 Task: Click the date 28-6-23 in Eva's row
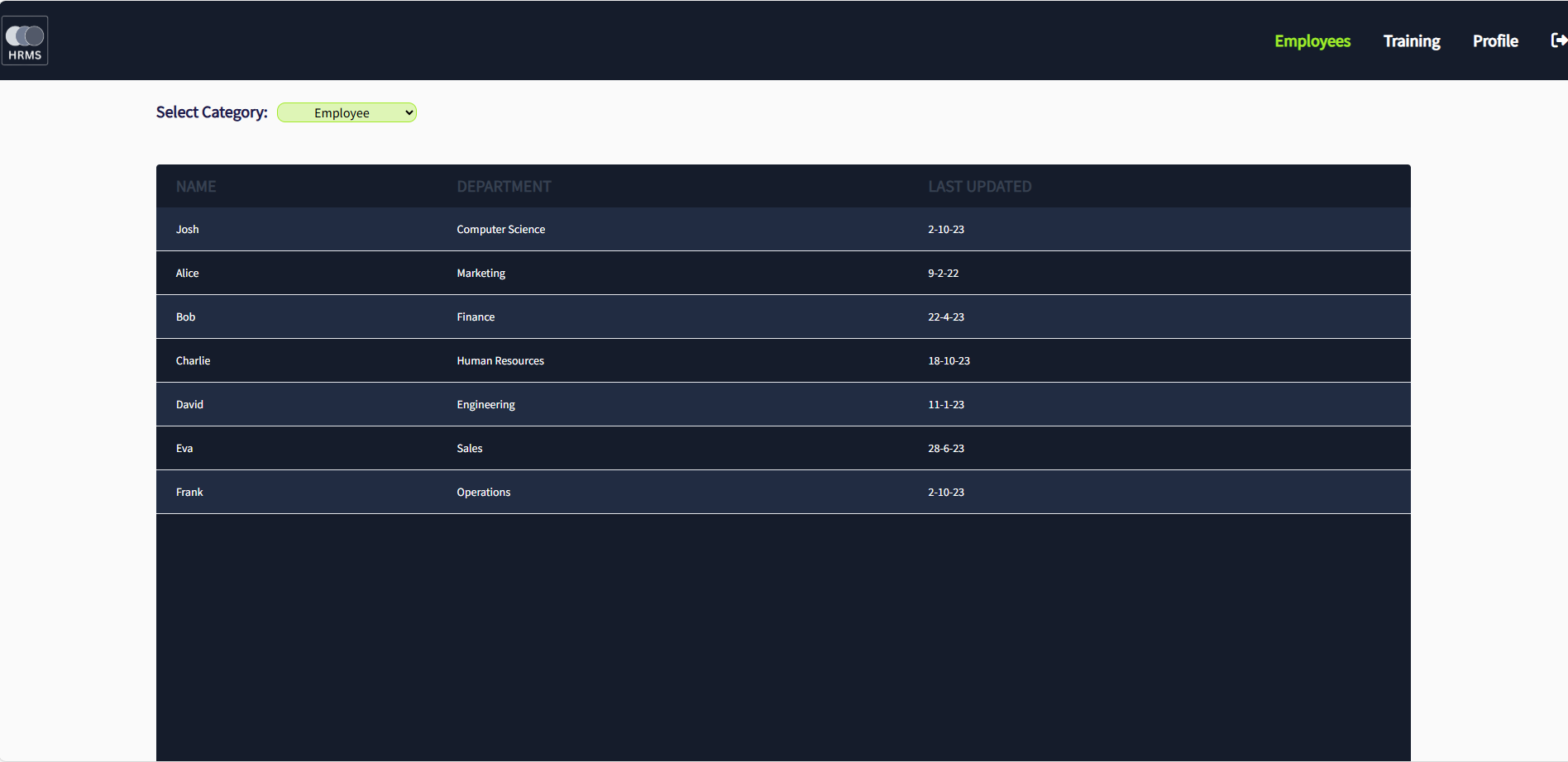pos(946,449)
